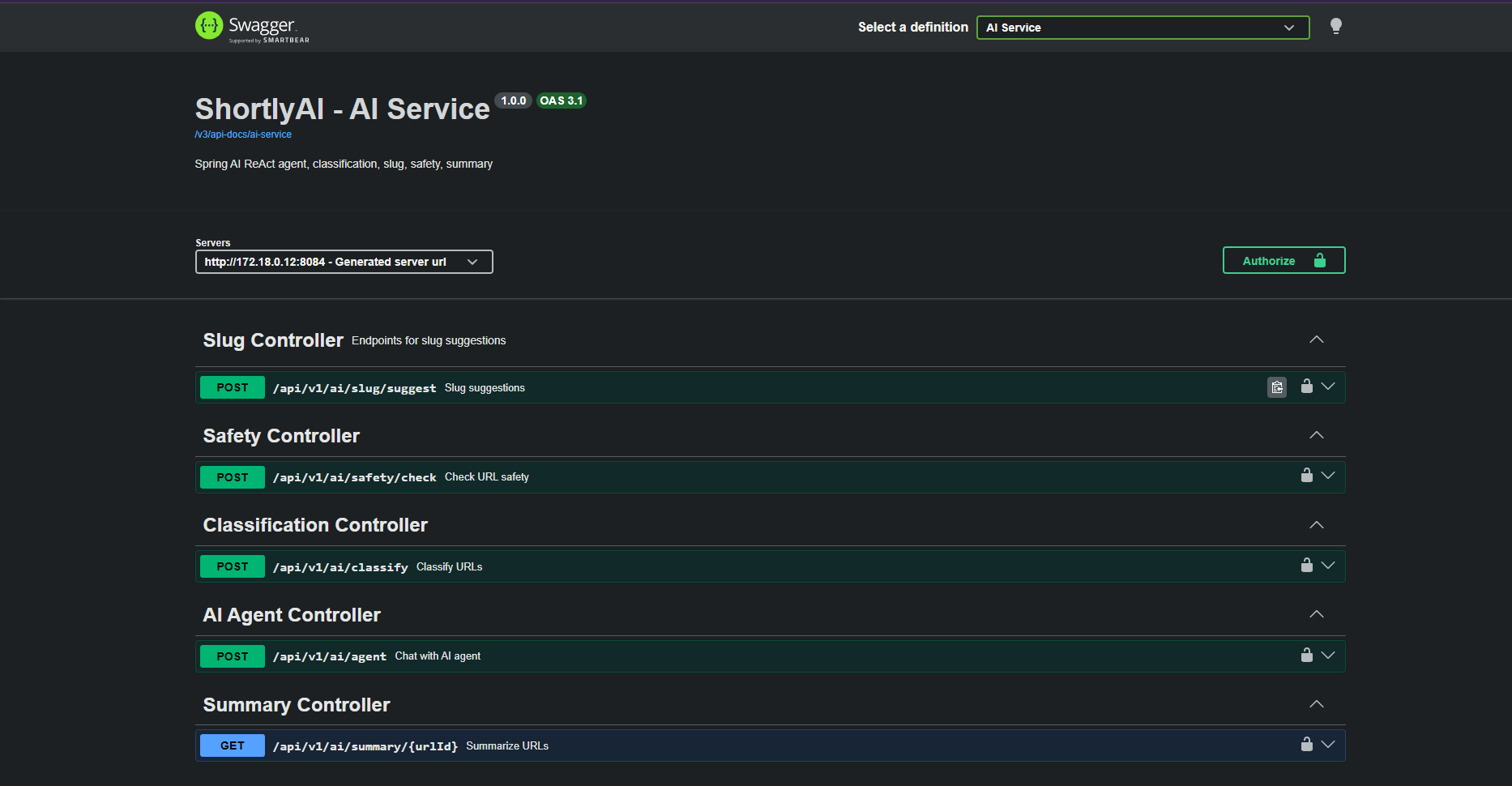Toggle the lightbulb theme icon

point(1336,27)
